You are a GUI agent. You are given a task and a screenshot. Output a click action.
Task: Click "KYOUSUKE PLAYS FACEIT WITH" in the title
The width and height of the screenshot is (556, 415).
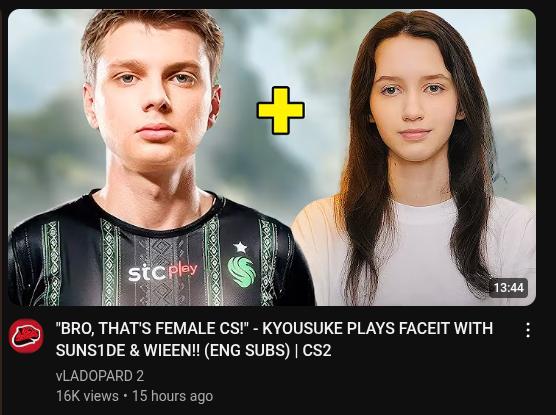tap(377, 328)
